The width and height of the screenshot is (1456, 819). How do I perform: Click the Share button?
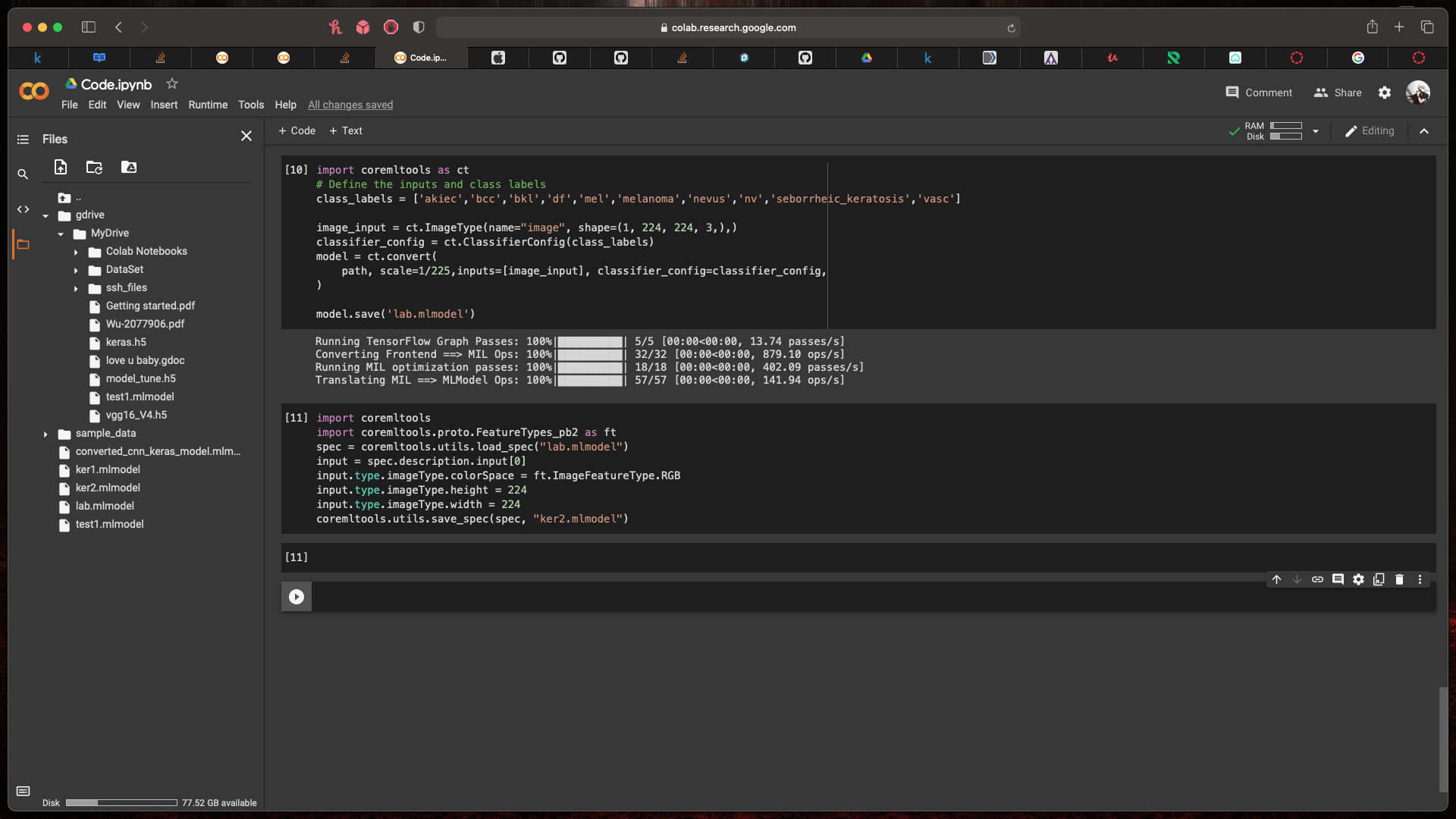click(x=1338, y=93)
